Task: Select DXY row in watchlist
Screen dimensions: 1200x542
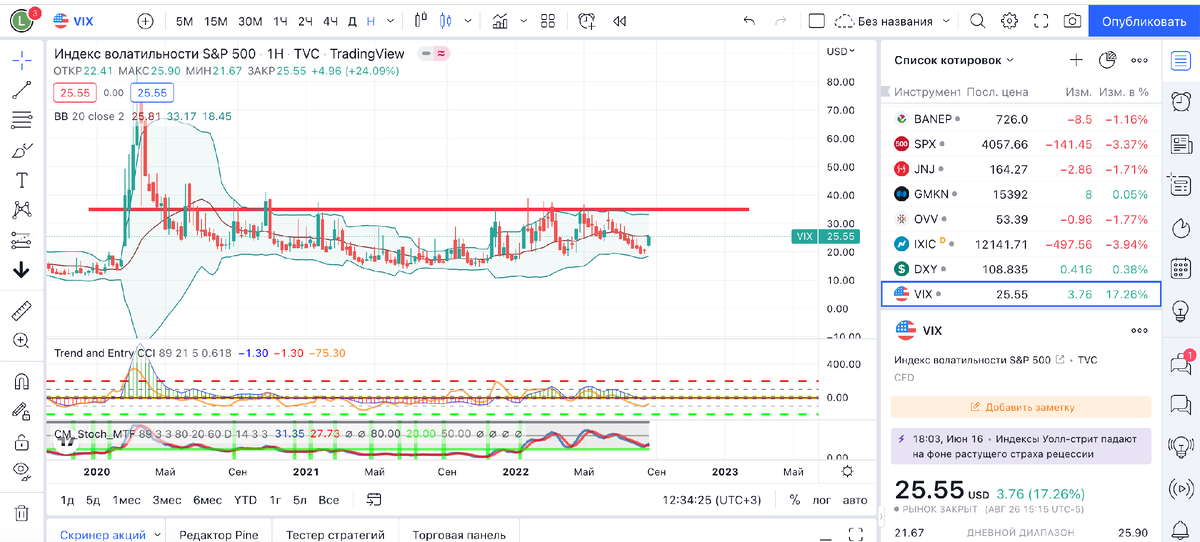Action: click(x=1020, y=269)
